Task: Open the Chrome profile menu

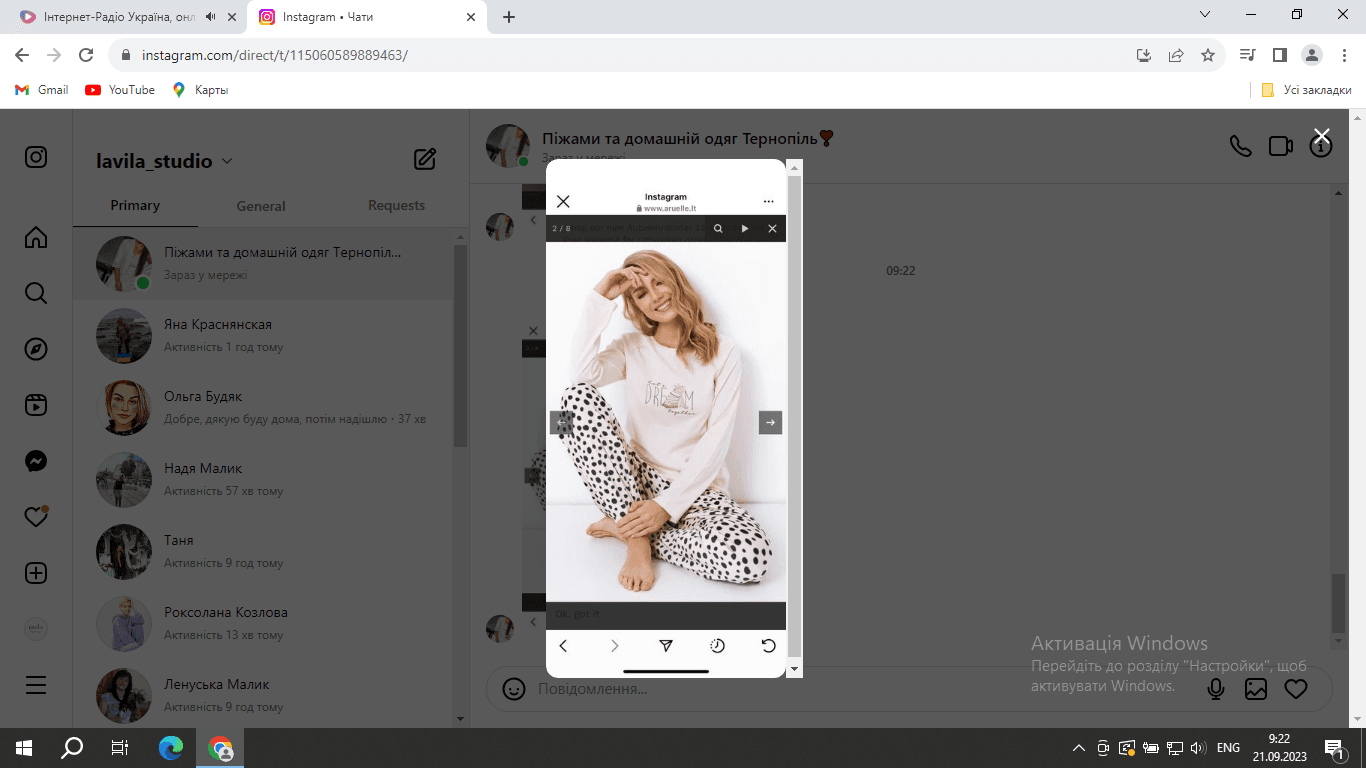Action: pos(1311,55)
